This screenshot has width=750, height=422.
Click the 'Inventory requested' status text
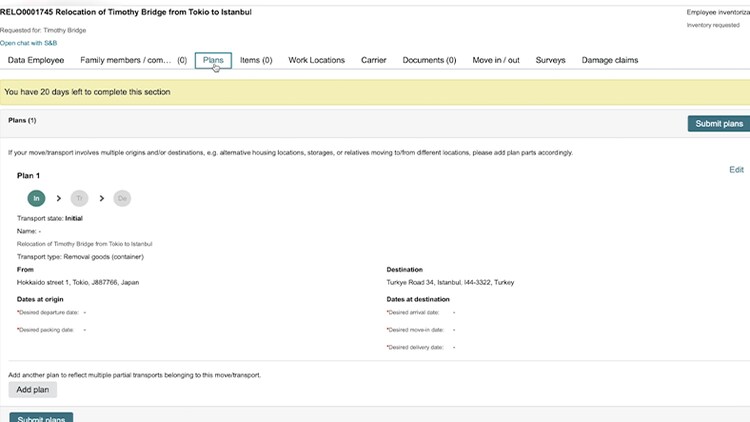[713, 25]
